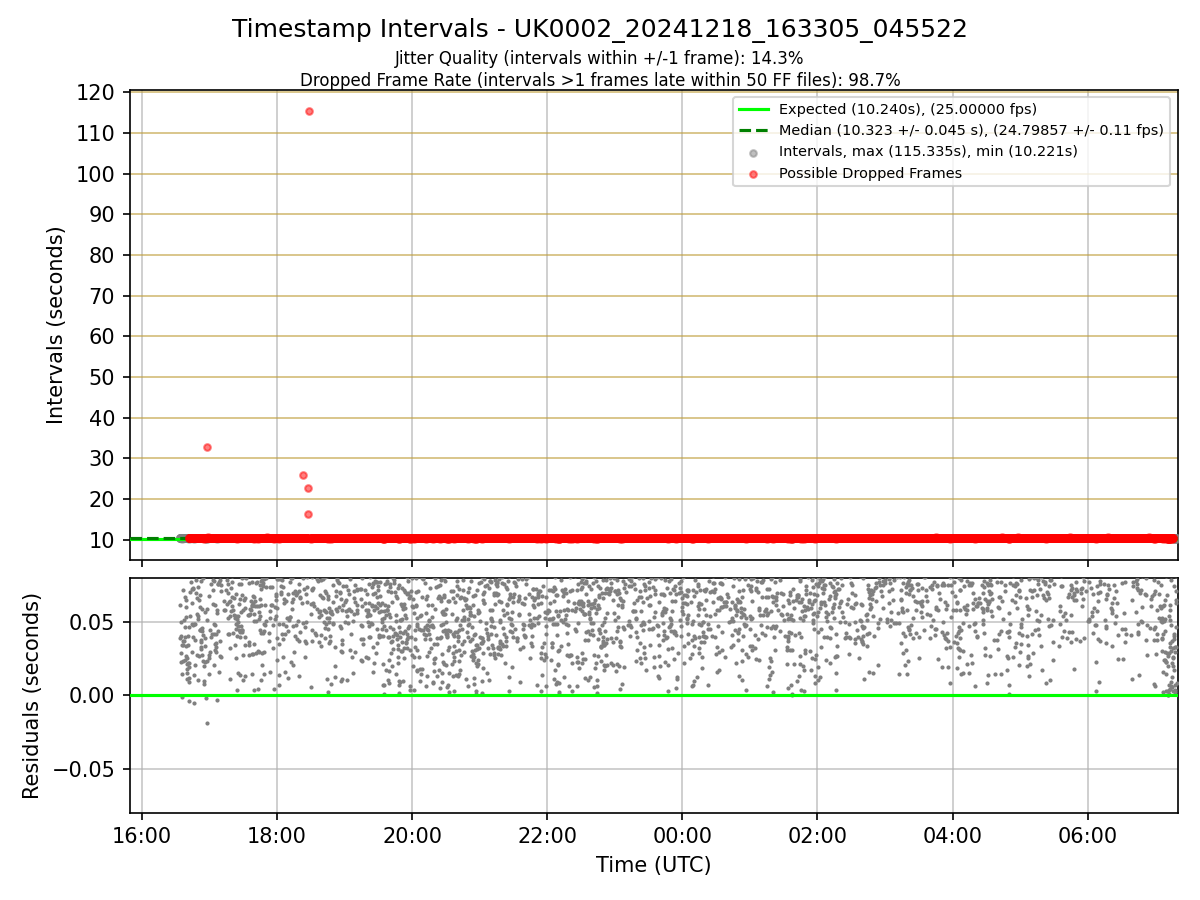Screen dimensions: 1200x900
Task: Click legend entry "Possible Dropped Frames"
Action: pos(870,173)
